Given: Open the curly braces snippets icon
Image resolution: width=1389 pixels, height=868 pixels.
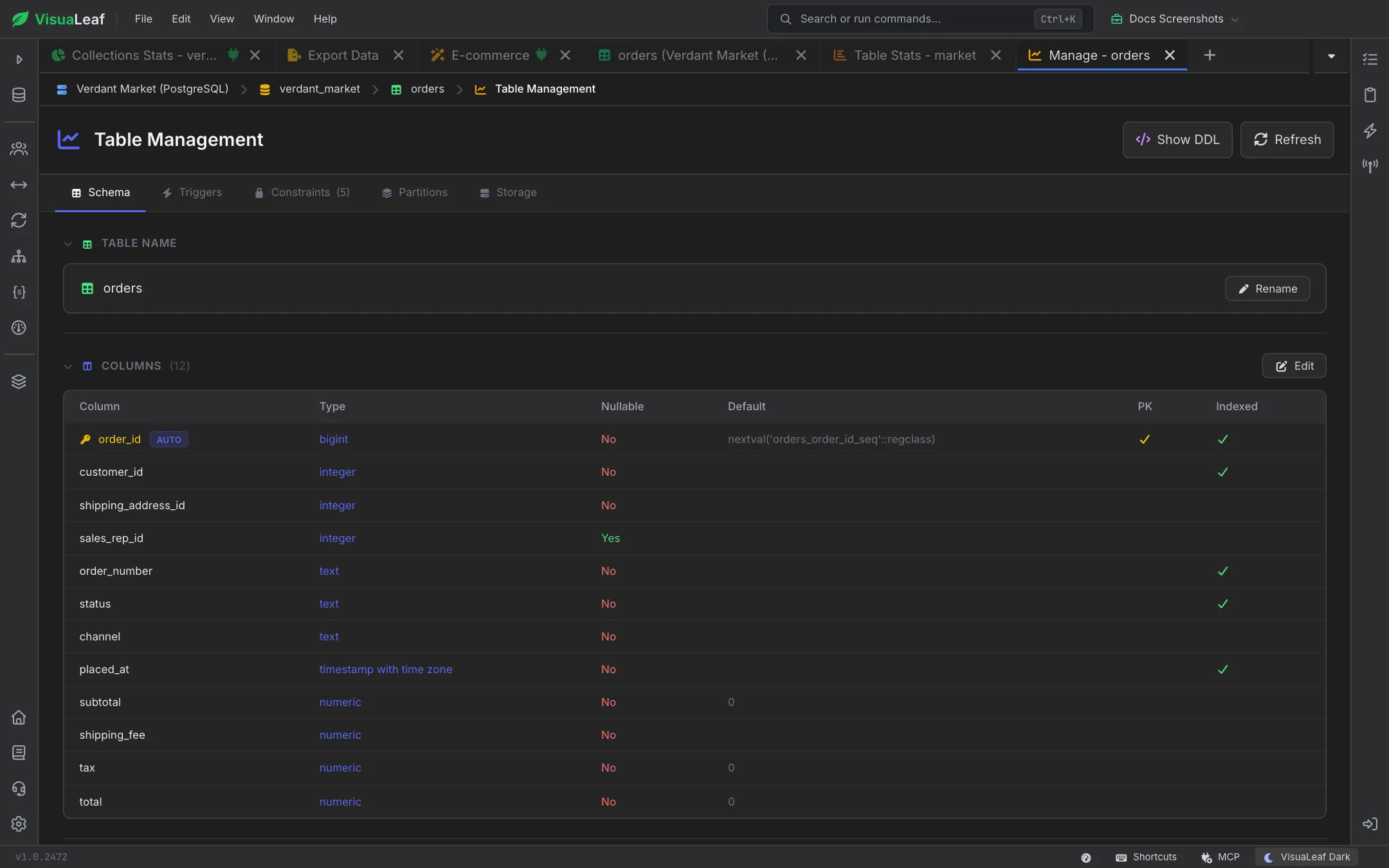Looking at the screenshot, I should [x=19, y=292].
